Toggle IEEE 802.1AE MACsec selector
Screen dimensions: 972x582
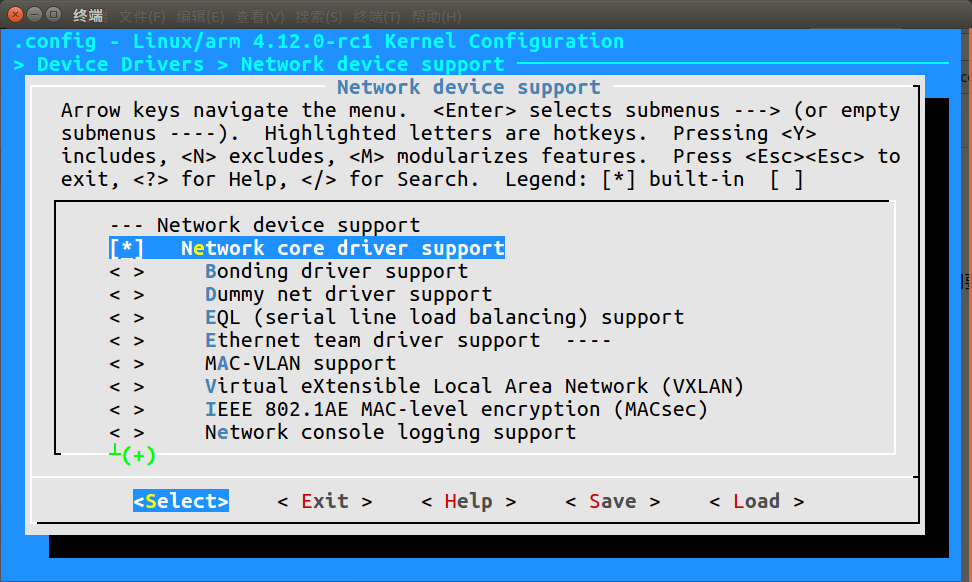126,410
